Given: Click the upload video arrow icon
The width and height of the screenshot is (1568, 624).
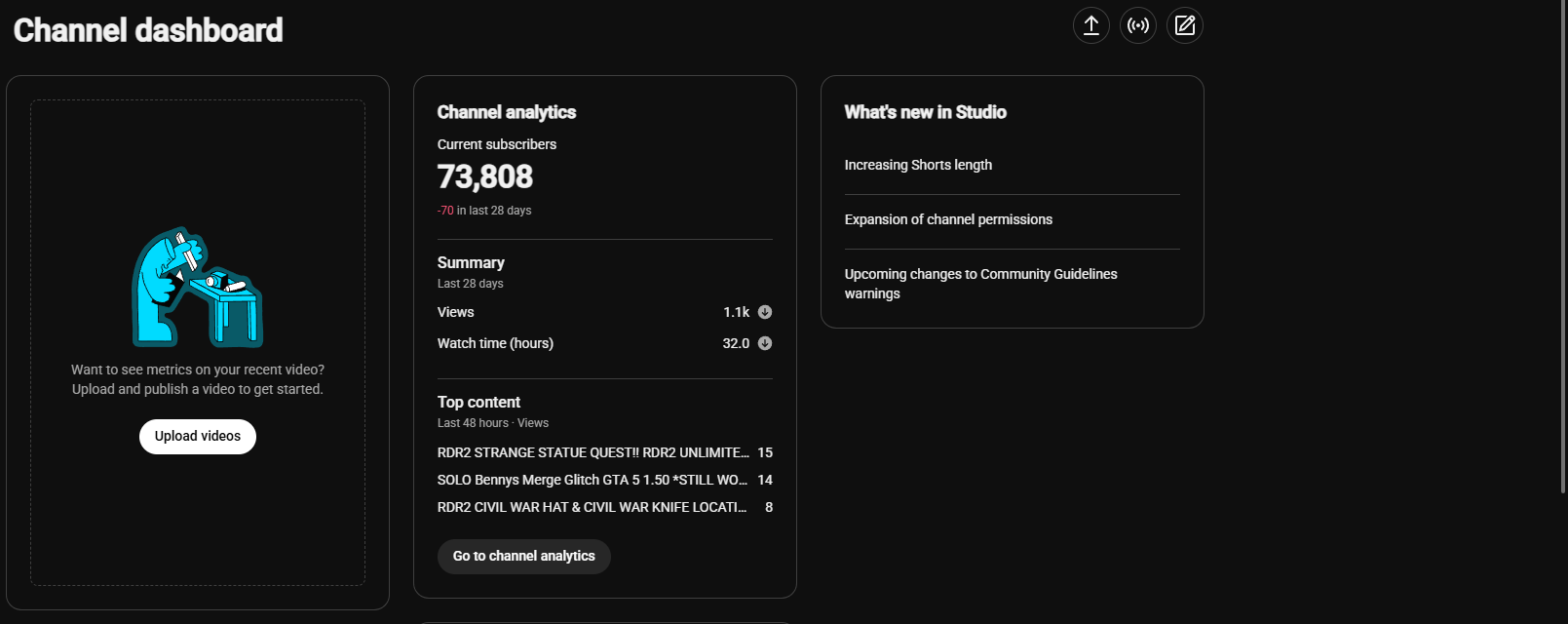Looking at the screenshot, I should [1091, 25].
